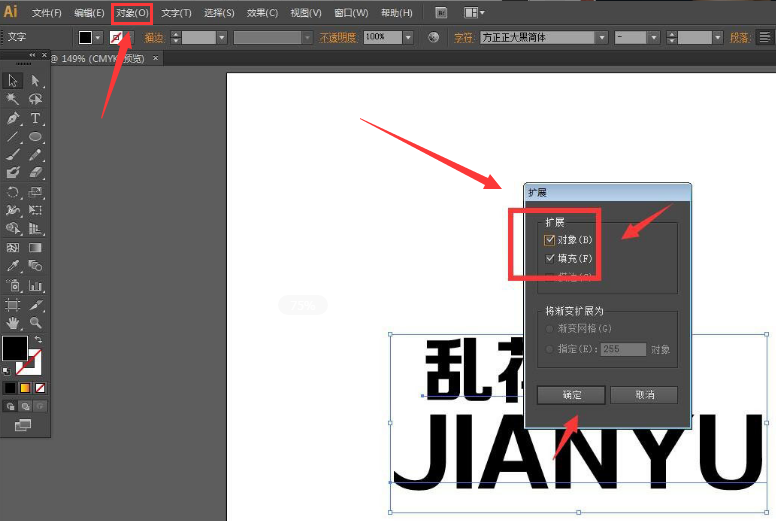The image size is (776, 521).
Task: Toggle 对象(B) checkbox in 扩展 dialog
Action: click(x=549, y=240)
